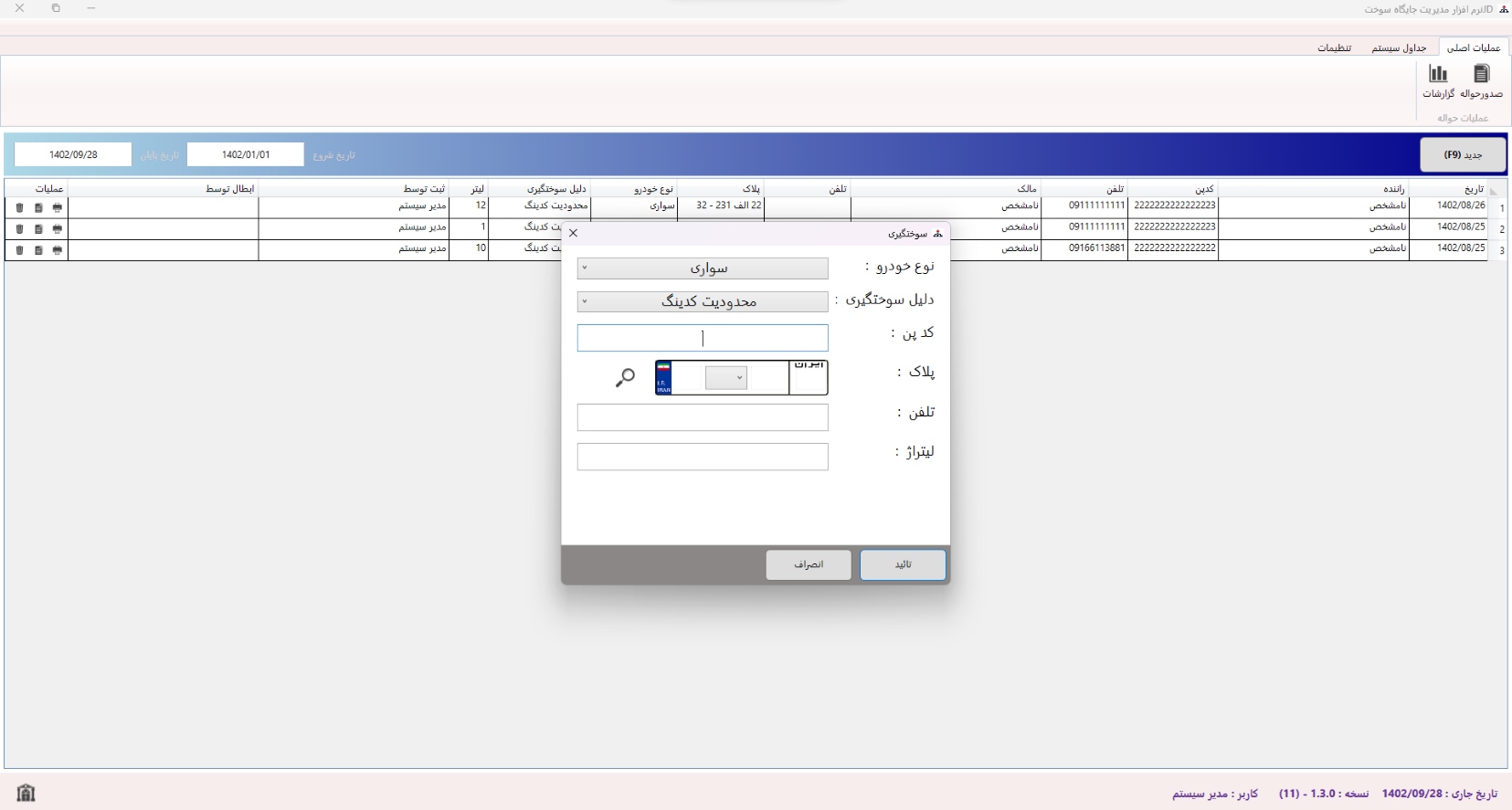Open the دلیل سوختگیری reason dropdown
Viewport: 1512px width, 810px height.
703,301
